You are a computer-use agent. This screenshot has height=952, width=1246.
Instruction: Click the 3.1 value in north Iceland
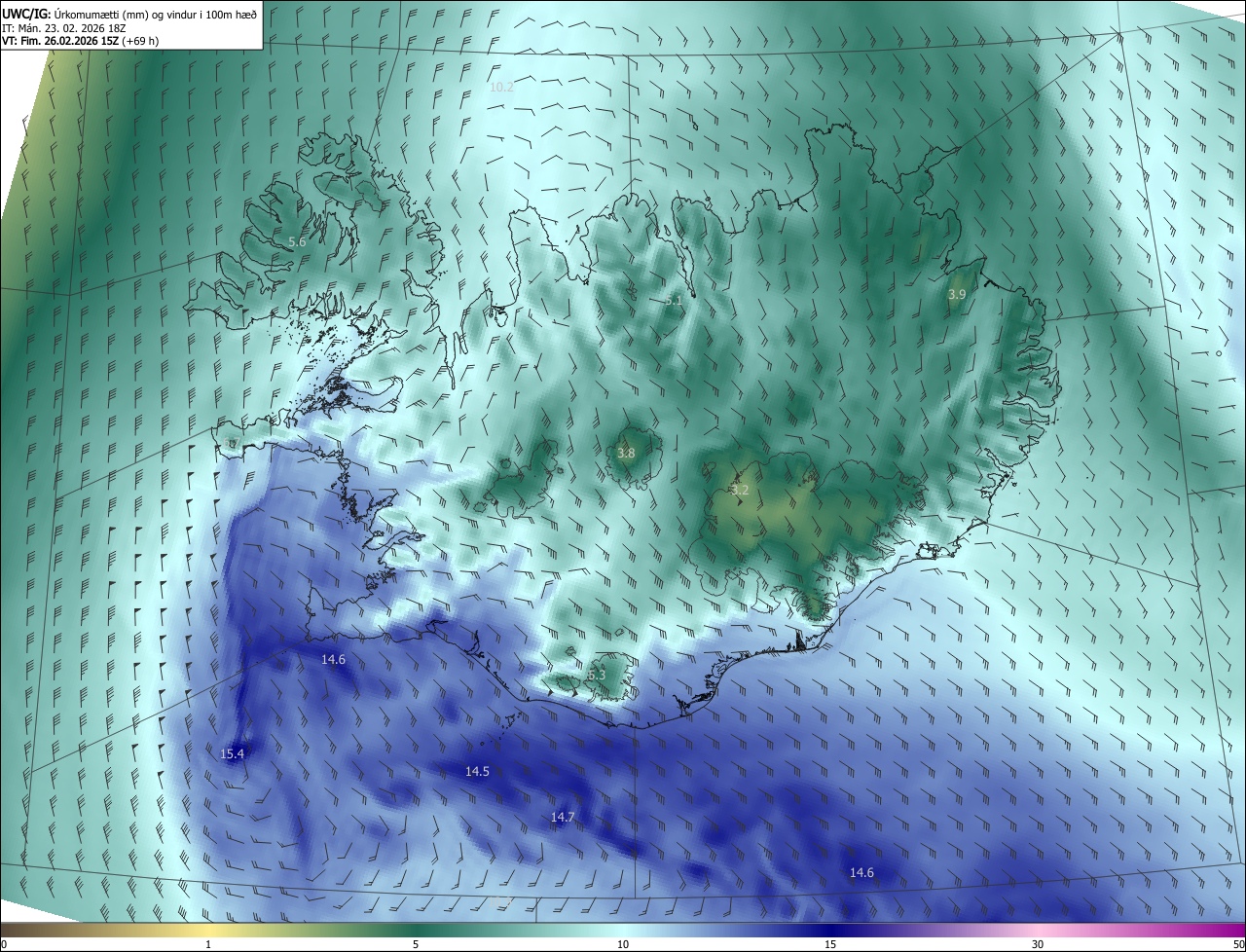674,301
